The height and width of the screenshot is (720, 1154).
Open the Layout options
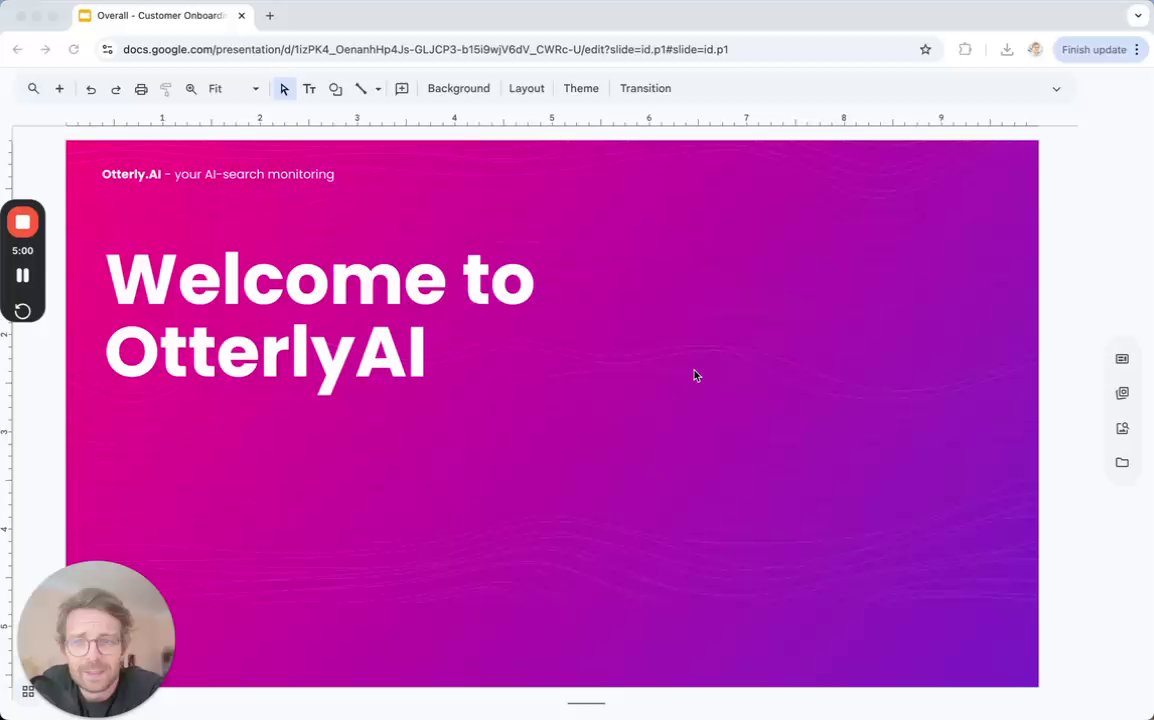pos(526,88)
